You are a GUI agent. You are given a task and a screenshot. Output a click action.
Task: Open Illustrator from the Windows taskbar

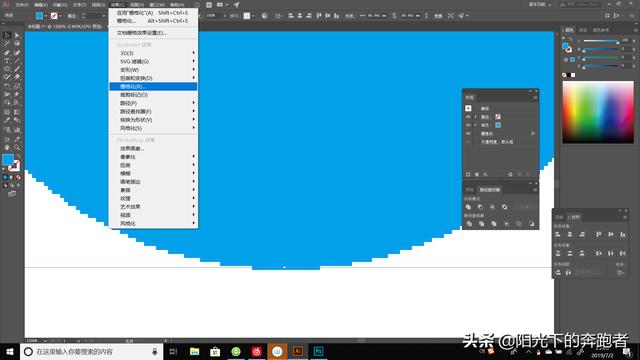(x=298, y=351)
